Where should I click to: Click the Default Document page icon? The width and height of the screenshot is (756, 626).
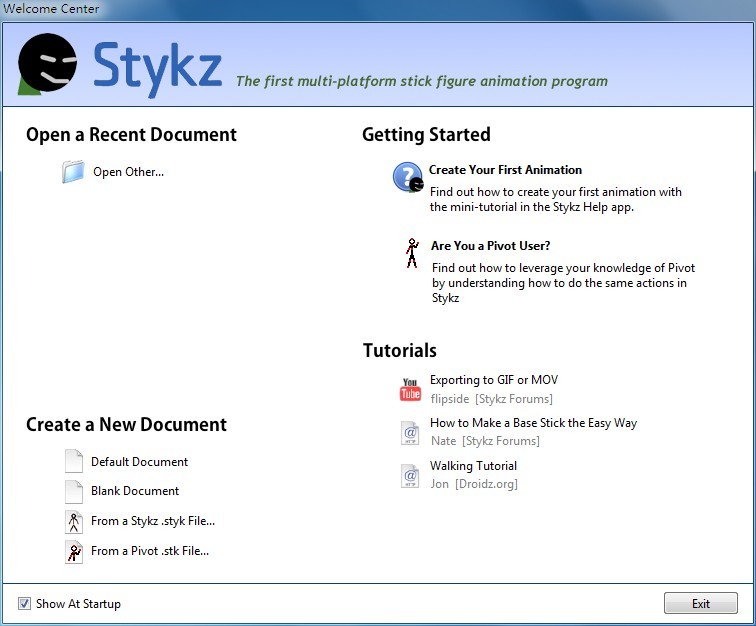click(x=74, y=462)
